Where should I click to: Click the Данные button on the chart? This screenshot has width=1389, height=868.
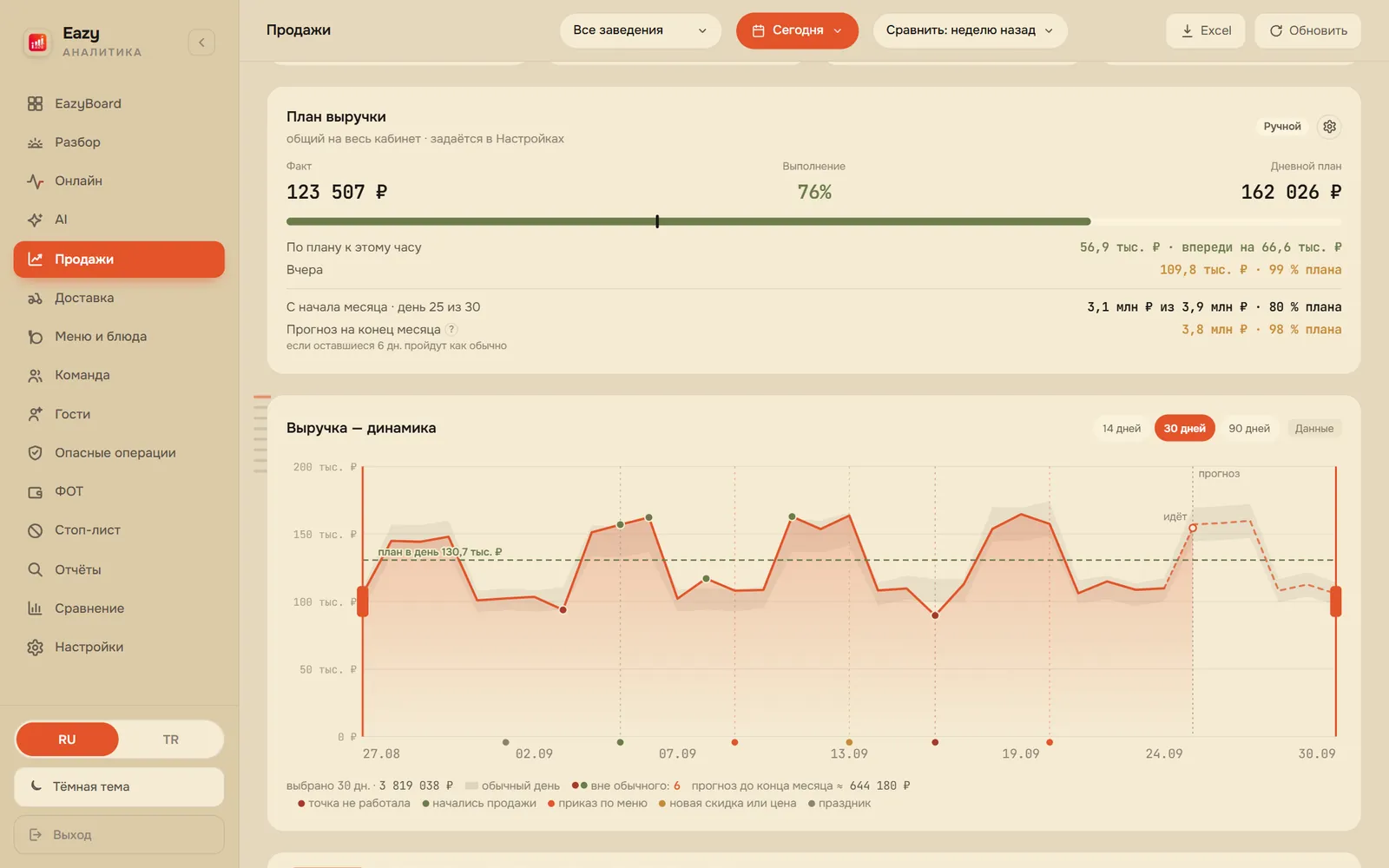coord(1313,429)
